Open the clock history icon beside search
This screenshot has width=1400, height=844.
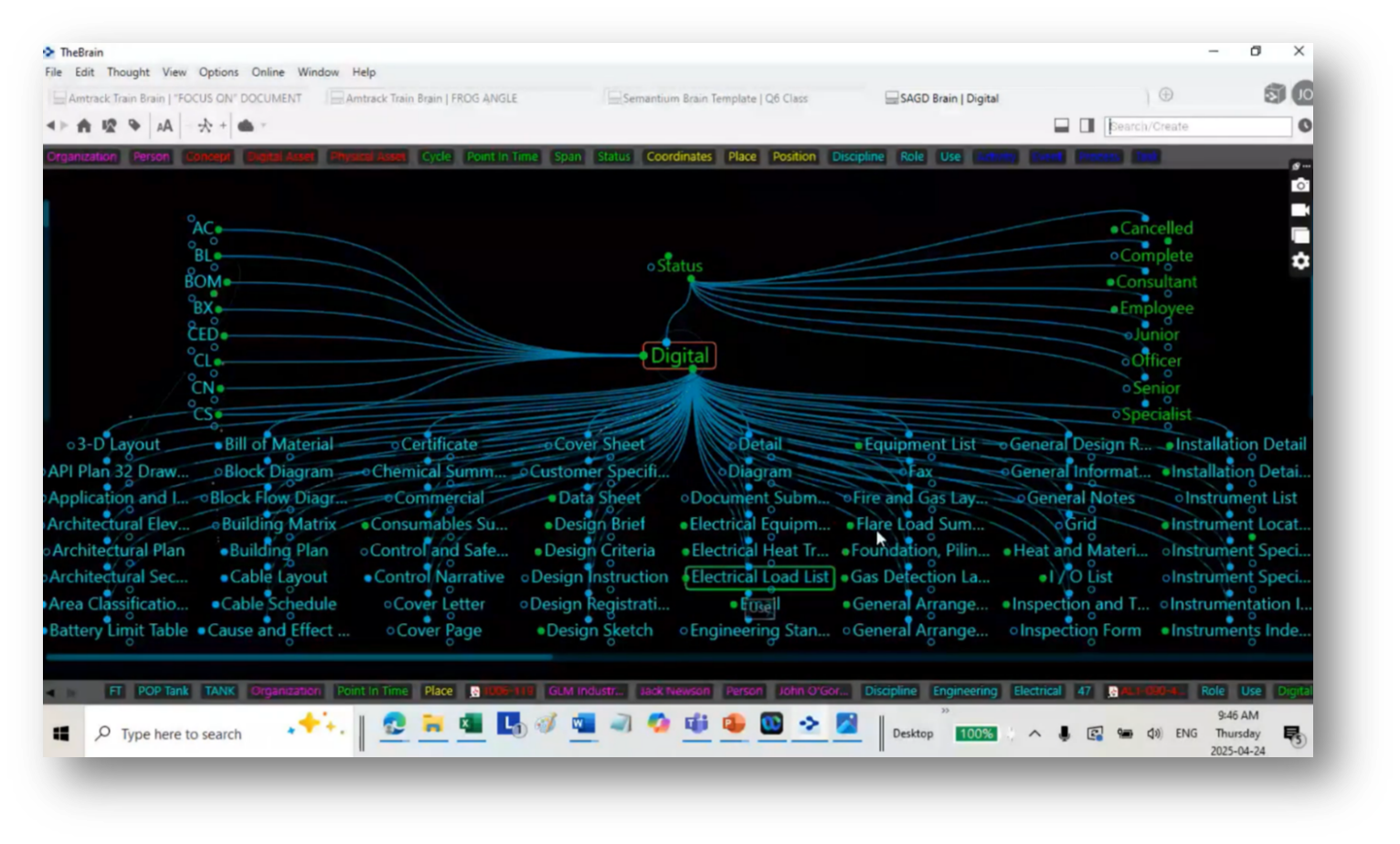point(1305,126)
